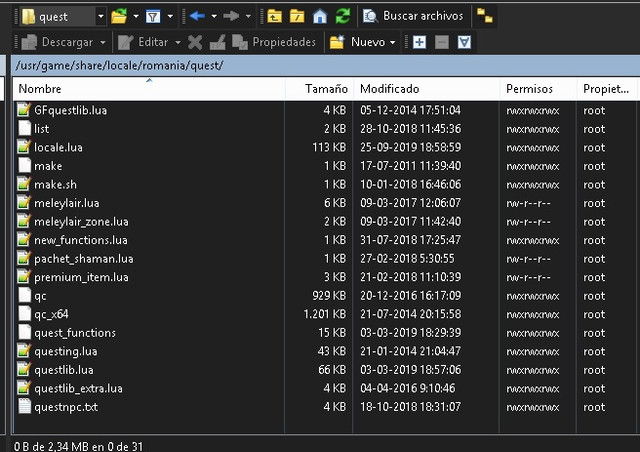Sort by Permisos column header
The height and width of the screenshot is (452, 640).
[538, 89]
